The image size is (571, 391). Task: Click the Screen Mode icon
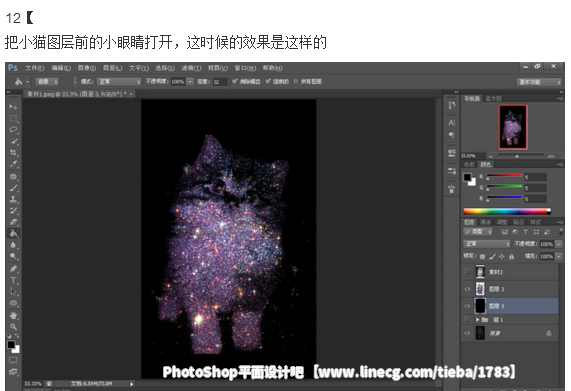tap(13, 372)
